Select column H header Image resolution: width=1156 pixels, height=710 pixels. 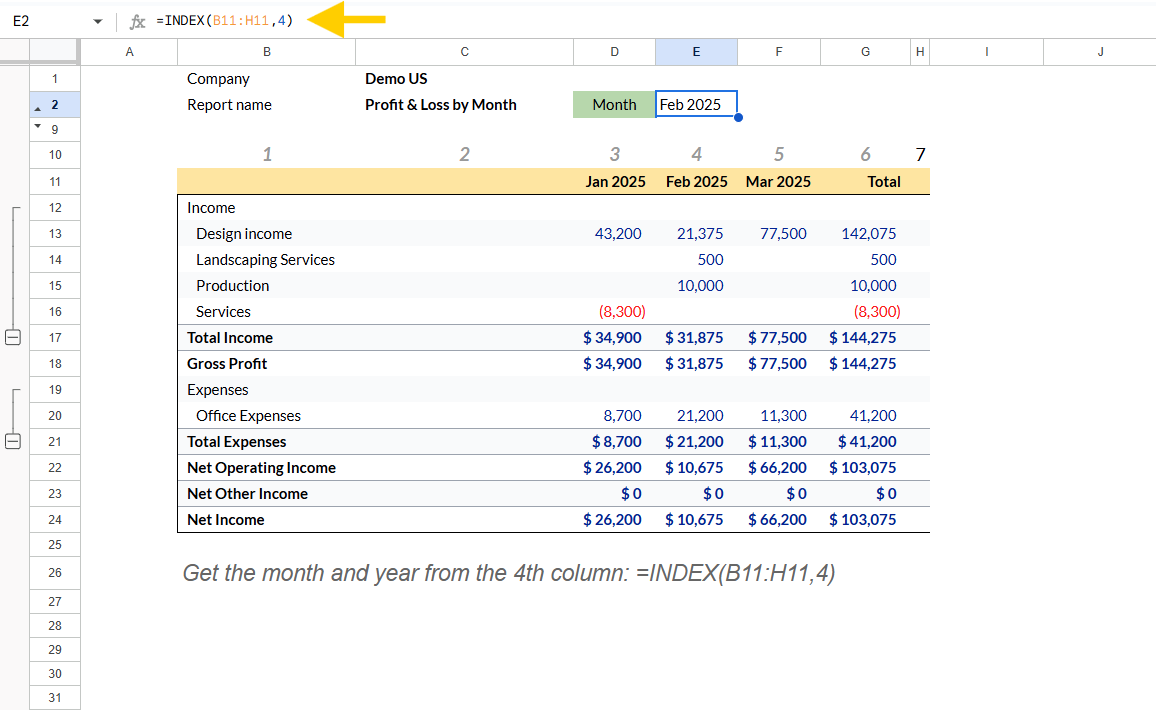pyautogui.click(x=920, y=52)
